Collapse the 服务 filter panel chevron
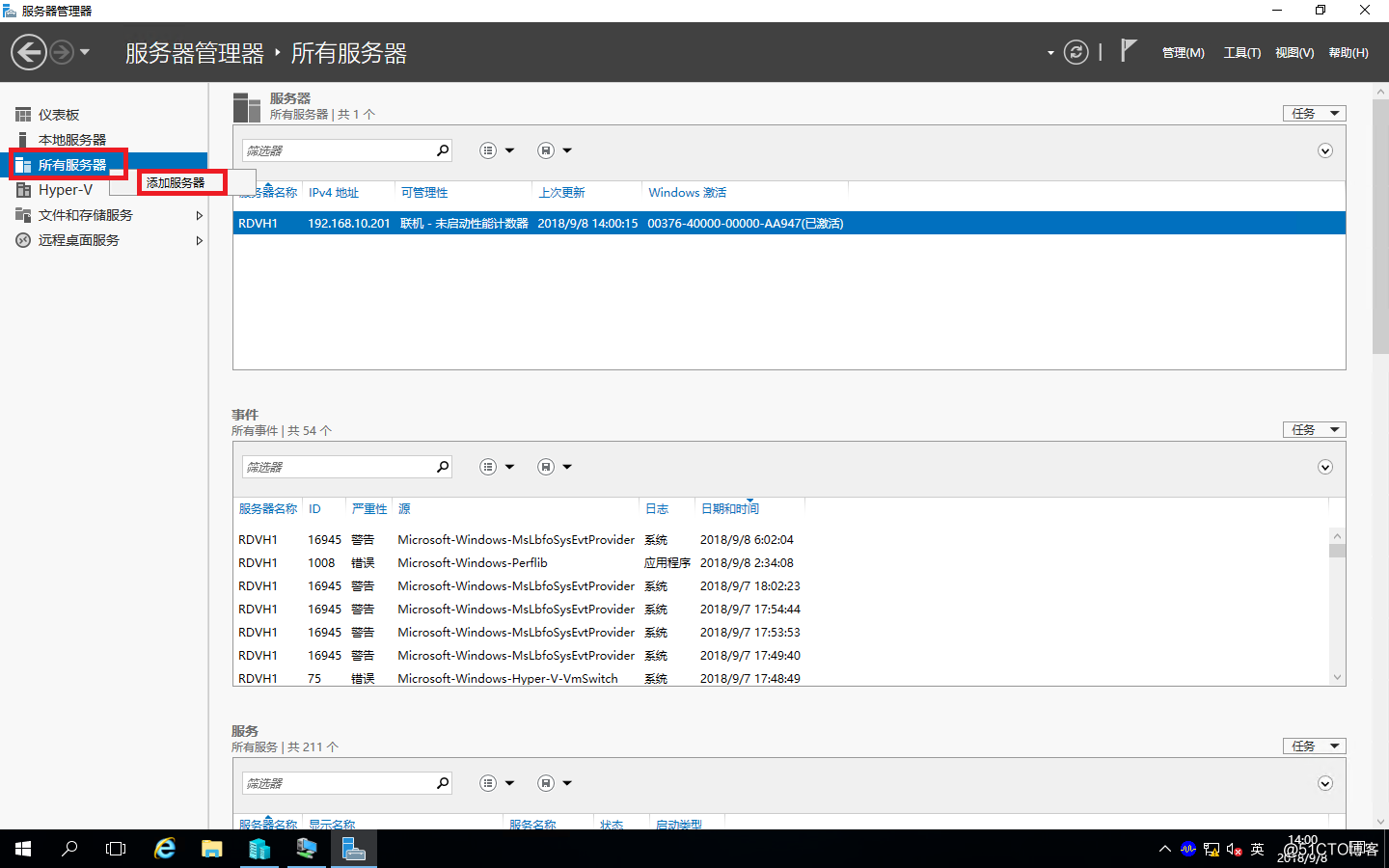This screenshot has width=1389, height=868. 1325,783
